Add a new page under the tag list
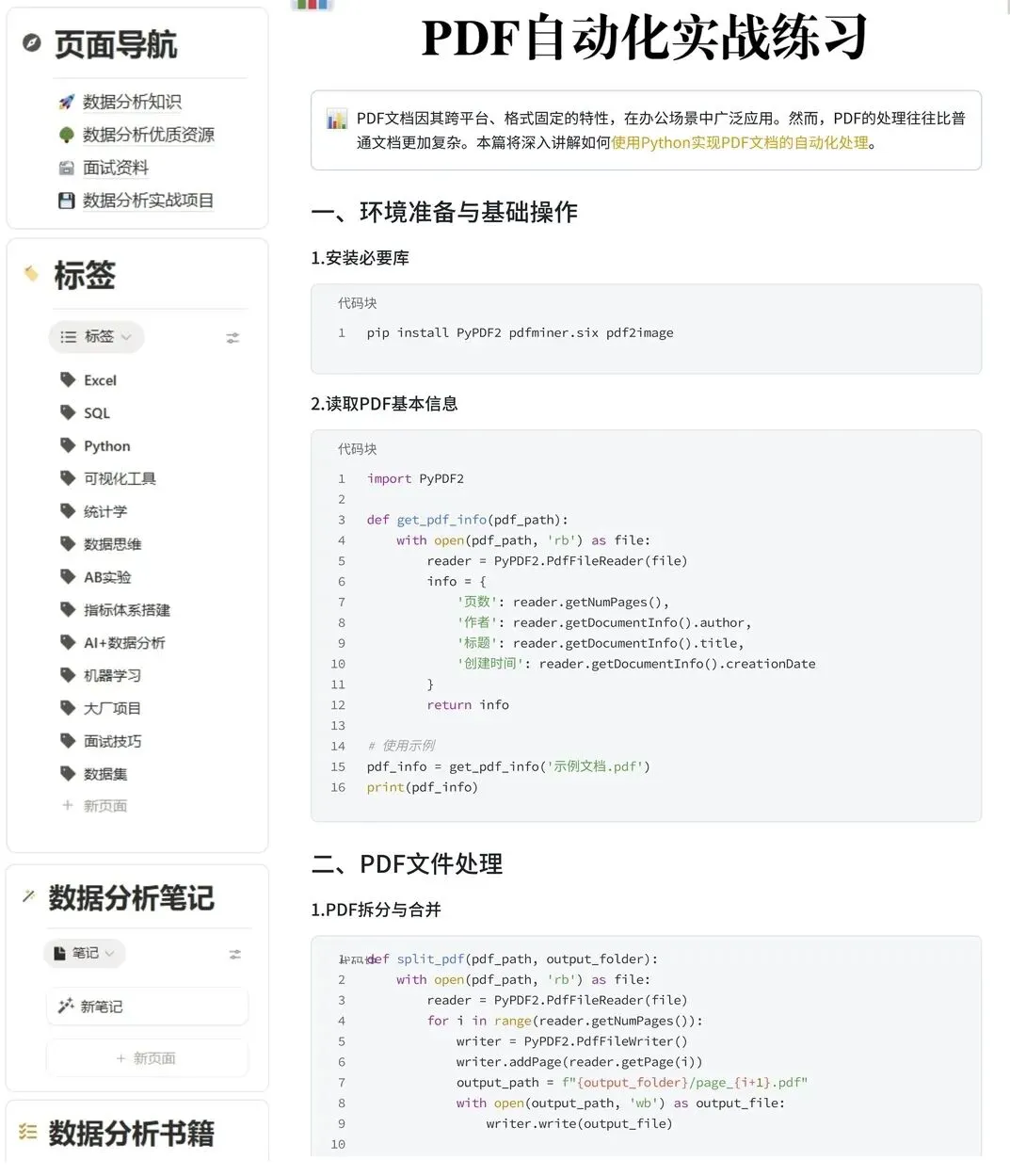The image size is (1010, 1176). coord(94,806)
